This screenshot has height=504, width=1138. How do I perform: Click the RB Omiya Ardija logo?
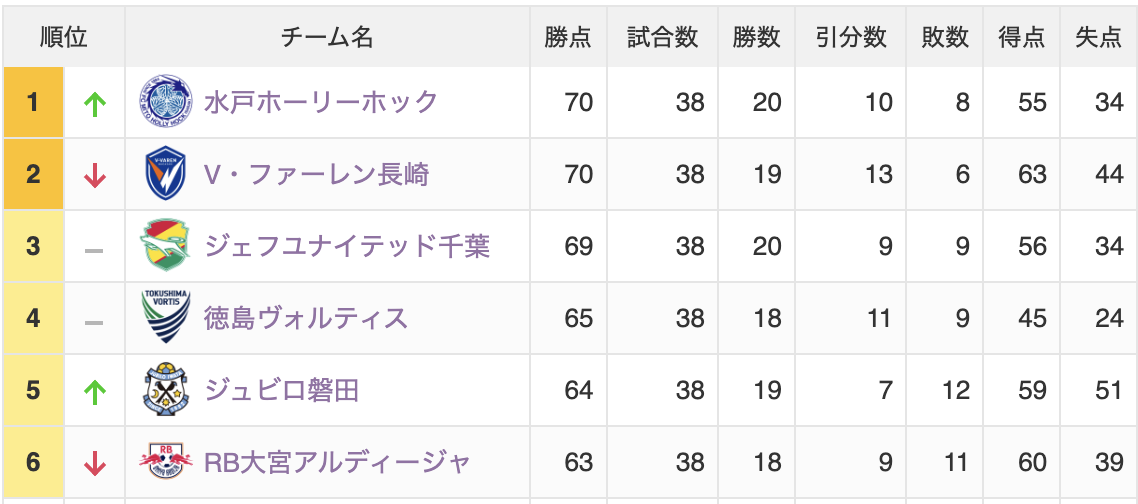click(163, 462)
